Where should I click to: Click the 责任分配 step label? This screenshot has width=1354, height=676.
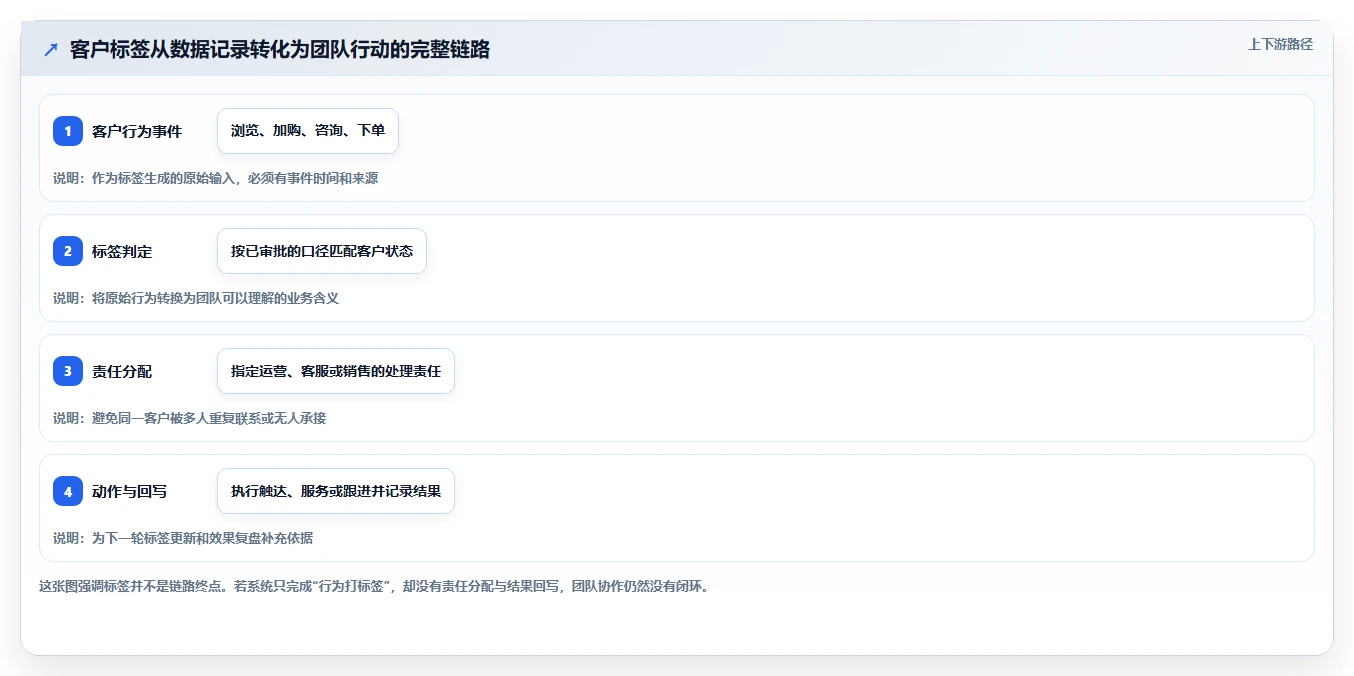point(122,371)
